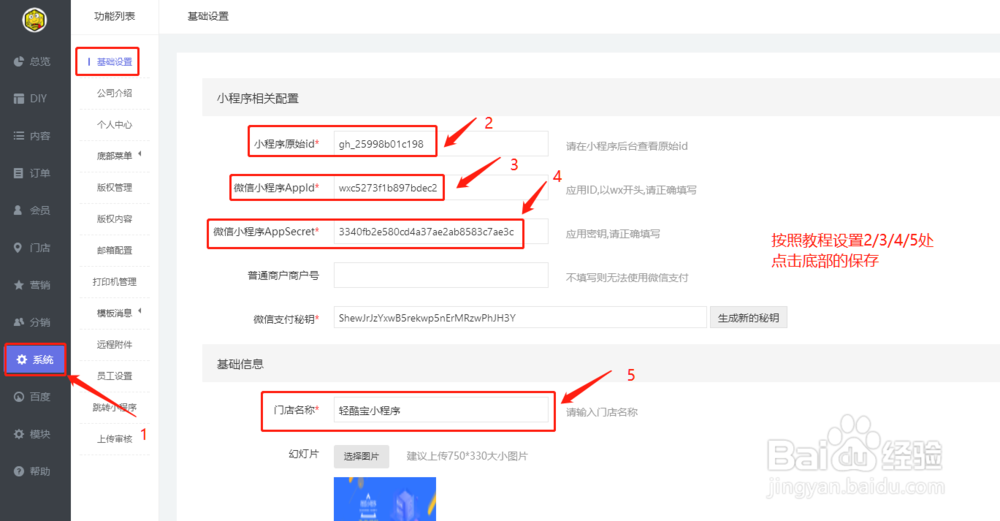This screenshot has width=1000, height=521.
Task: Open 打印机管理 menu item
Action: [114, 281]
